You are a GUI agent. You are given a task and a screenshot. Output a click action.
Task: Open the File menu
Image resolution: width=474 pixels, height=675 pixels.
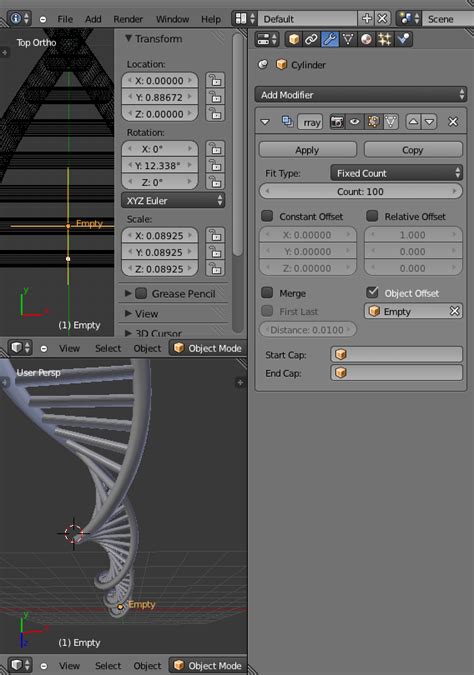pos(65,19)
